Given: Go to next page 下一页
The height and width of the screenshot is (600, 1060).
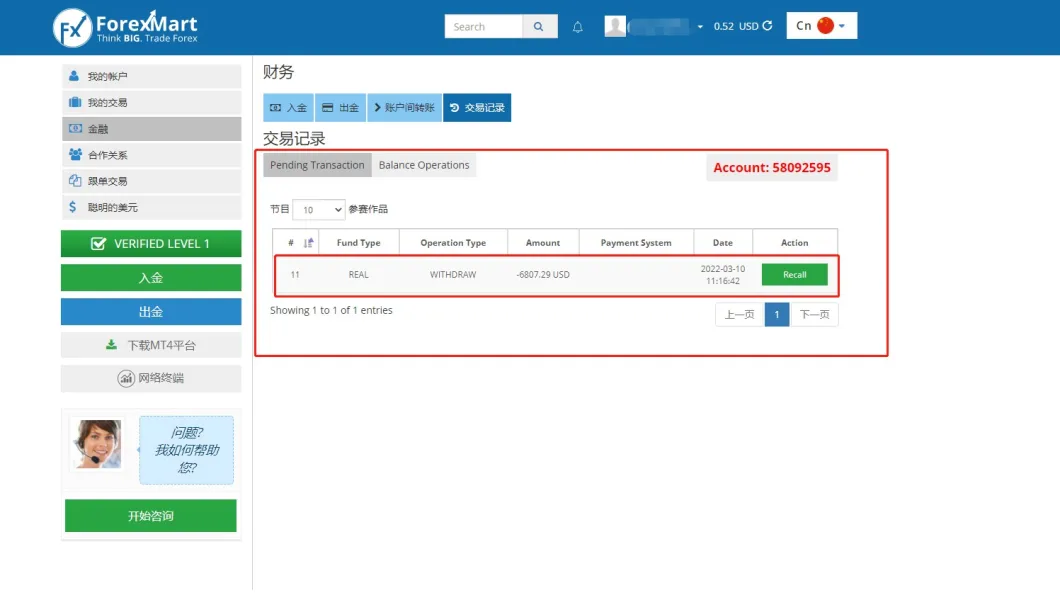Looking at the screenshot, I should 814,315.
